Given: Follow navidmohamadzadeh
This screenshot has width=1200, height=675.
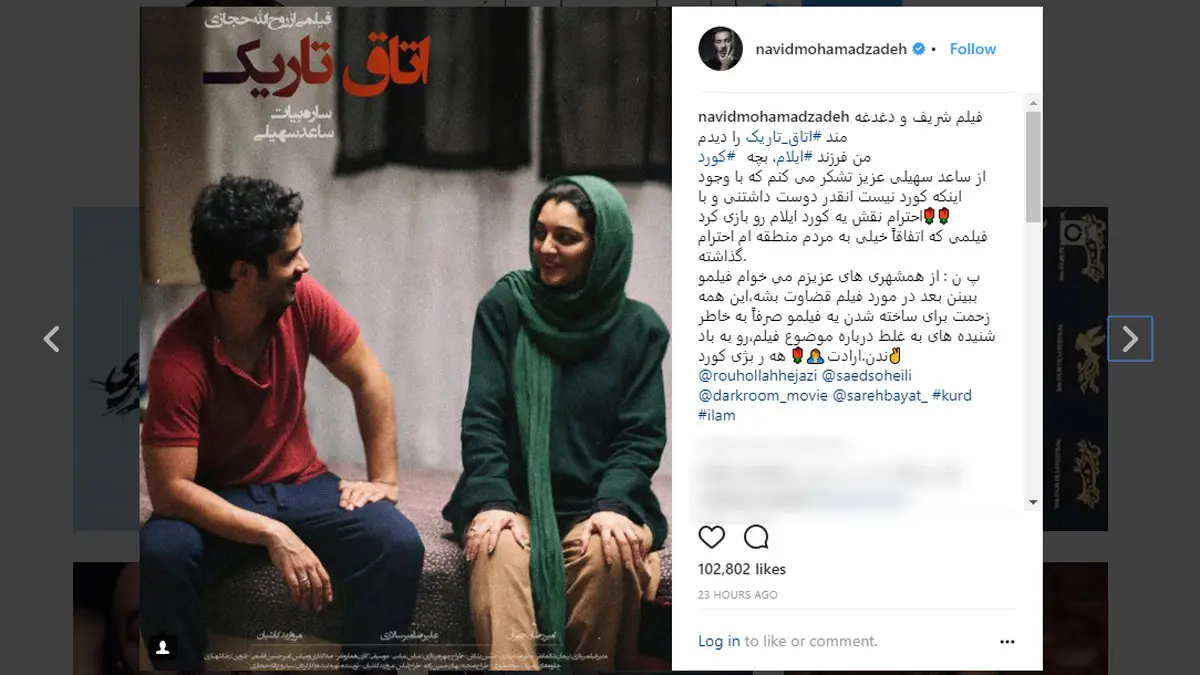Looking at the screenshot, I should point(973,49).
